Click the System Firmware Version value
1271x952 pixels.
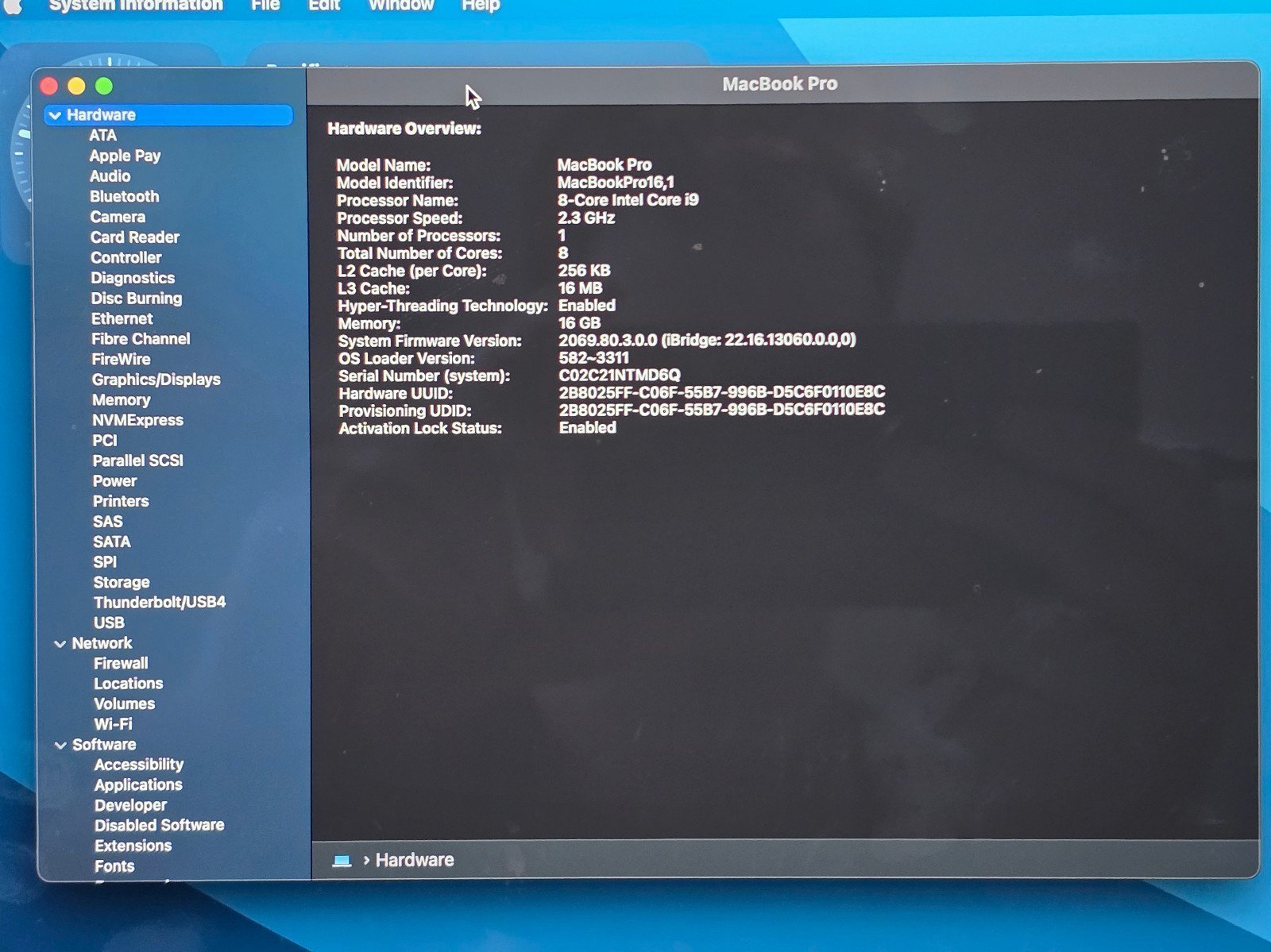pyautogui.click(x=707, y=341)
